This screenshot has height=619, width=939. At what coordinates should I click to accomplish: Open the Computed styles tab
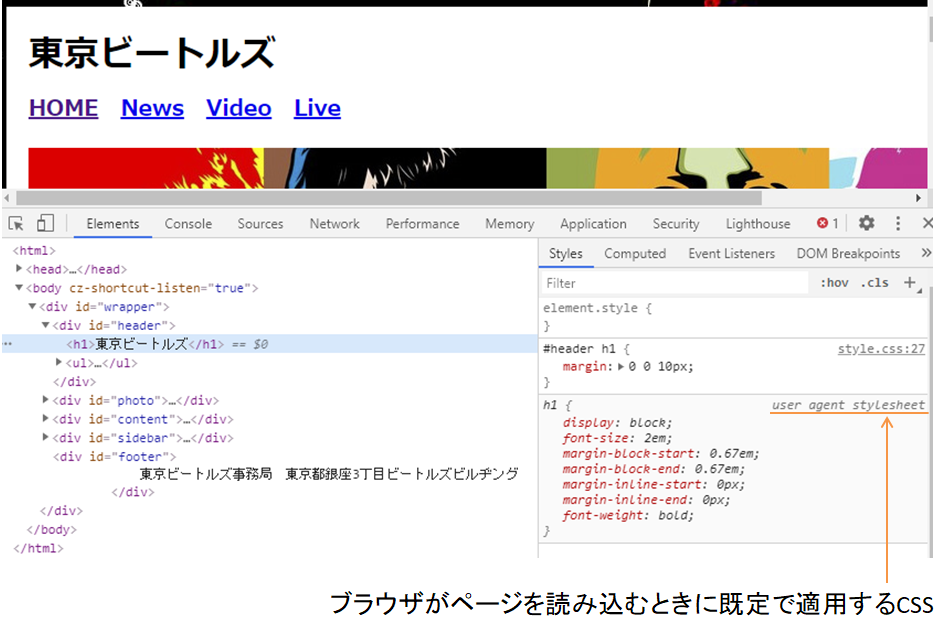634,254
